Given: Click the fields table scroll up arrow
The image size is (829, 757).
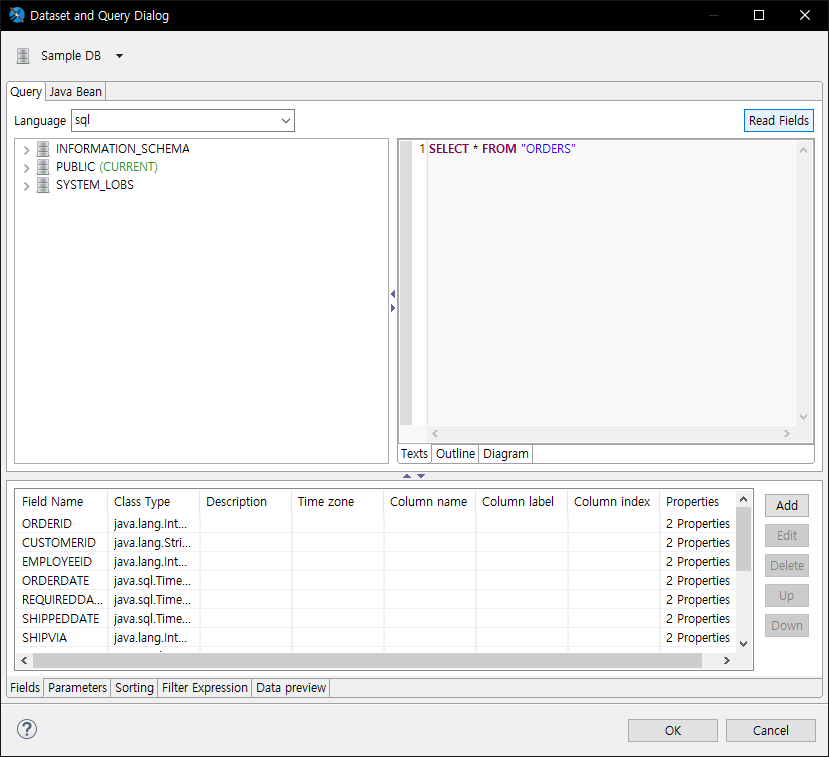Looking at the screenshot, I should [x=743, y=500].
